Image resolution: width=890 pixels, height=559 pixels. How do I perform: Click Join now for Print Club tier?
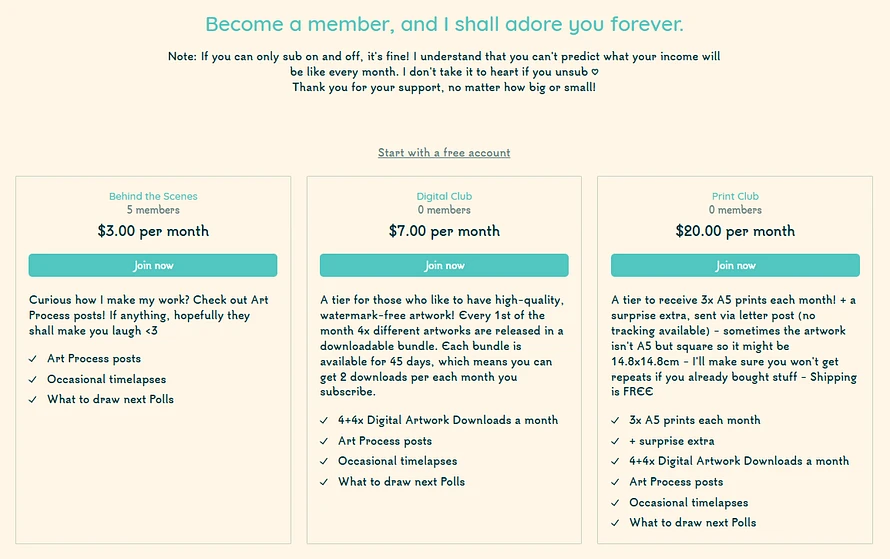point(735,265)
